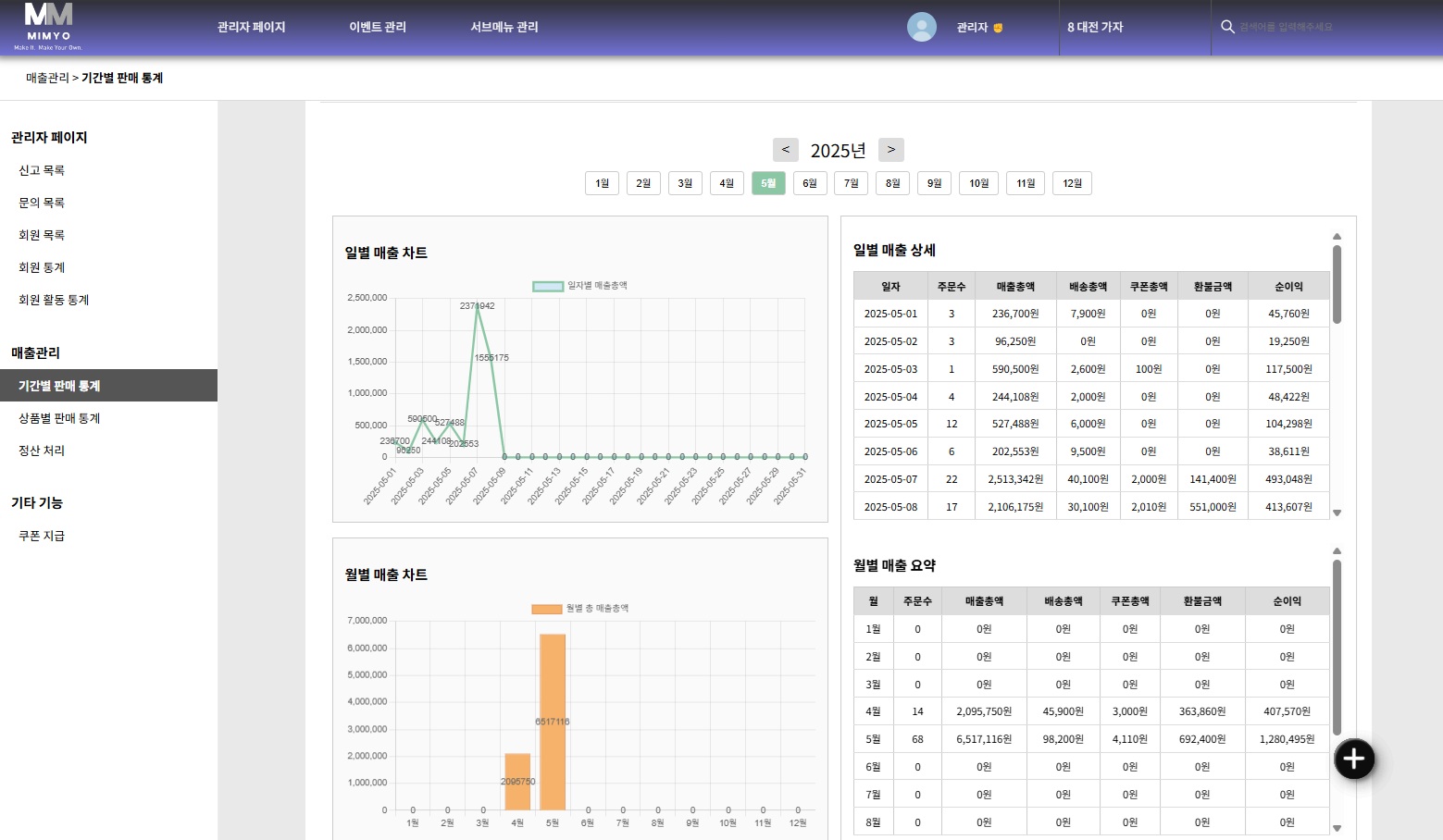Click the floating plus button

[x=1353, y=760]
